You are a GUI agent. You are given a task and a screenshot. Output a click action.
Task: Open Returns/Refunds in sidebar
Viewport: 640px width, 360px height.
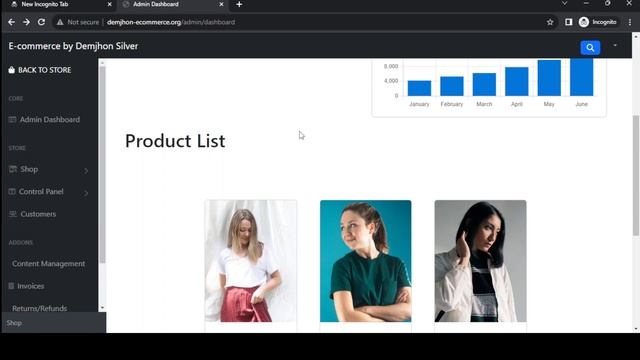[x=40, y=308]
